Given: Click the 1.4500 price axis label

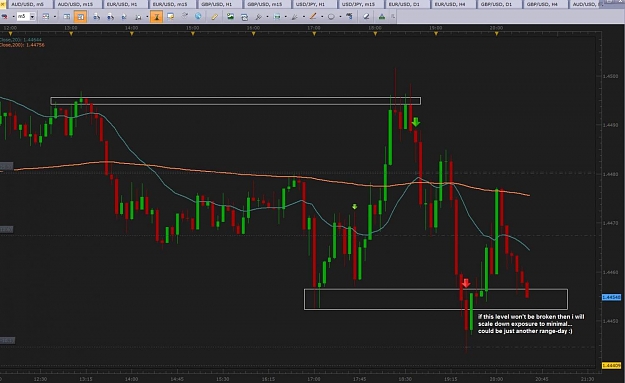Looking at the screenshot, I should click(x=610, y=76).
